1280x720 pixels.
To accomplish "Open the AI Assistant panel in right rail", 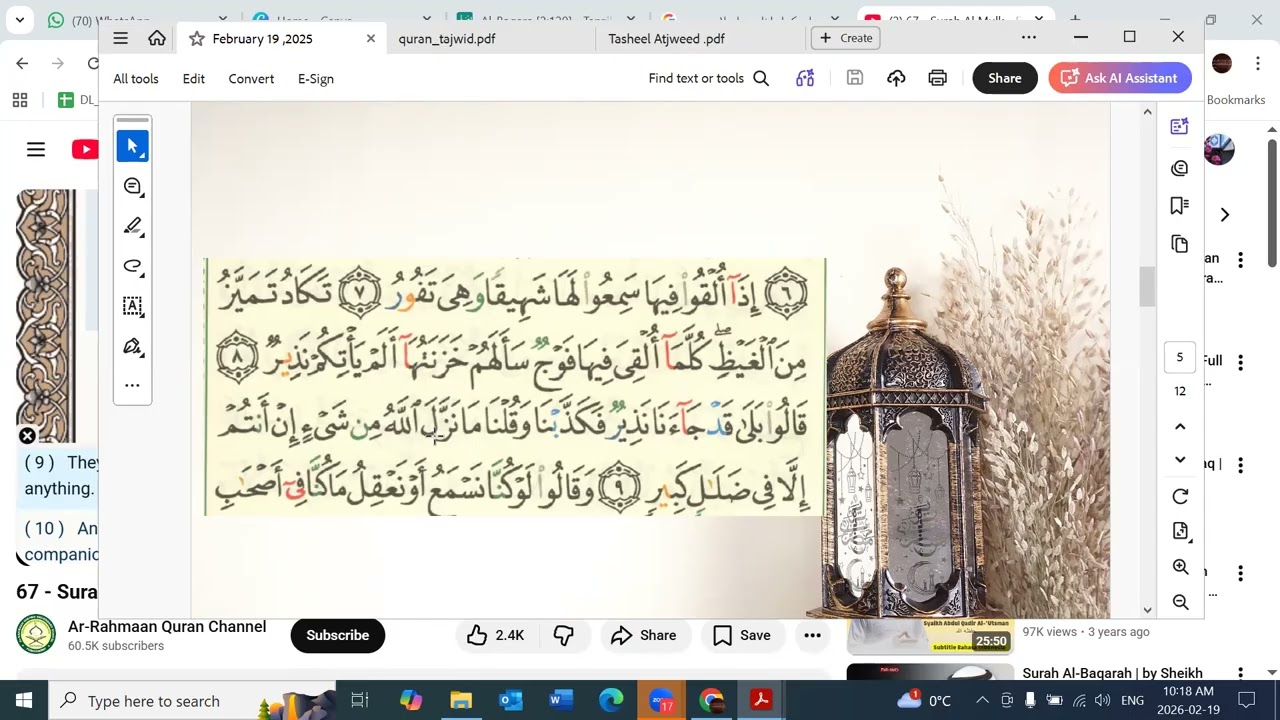I will pos(1180,127).
